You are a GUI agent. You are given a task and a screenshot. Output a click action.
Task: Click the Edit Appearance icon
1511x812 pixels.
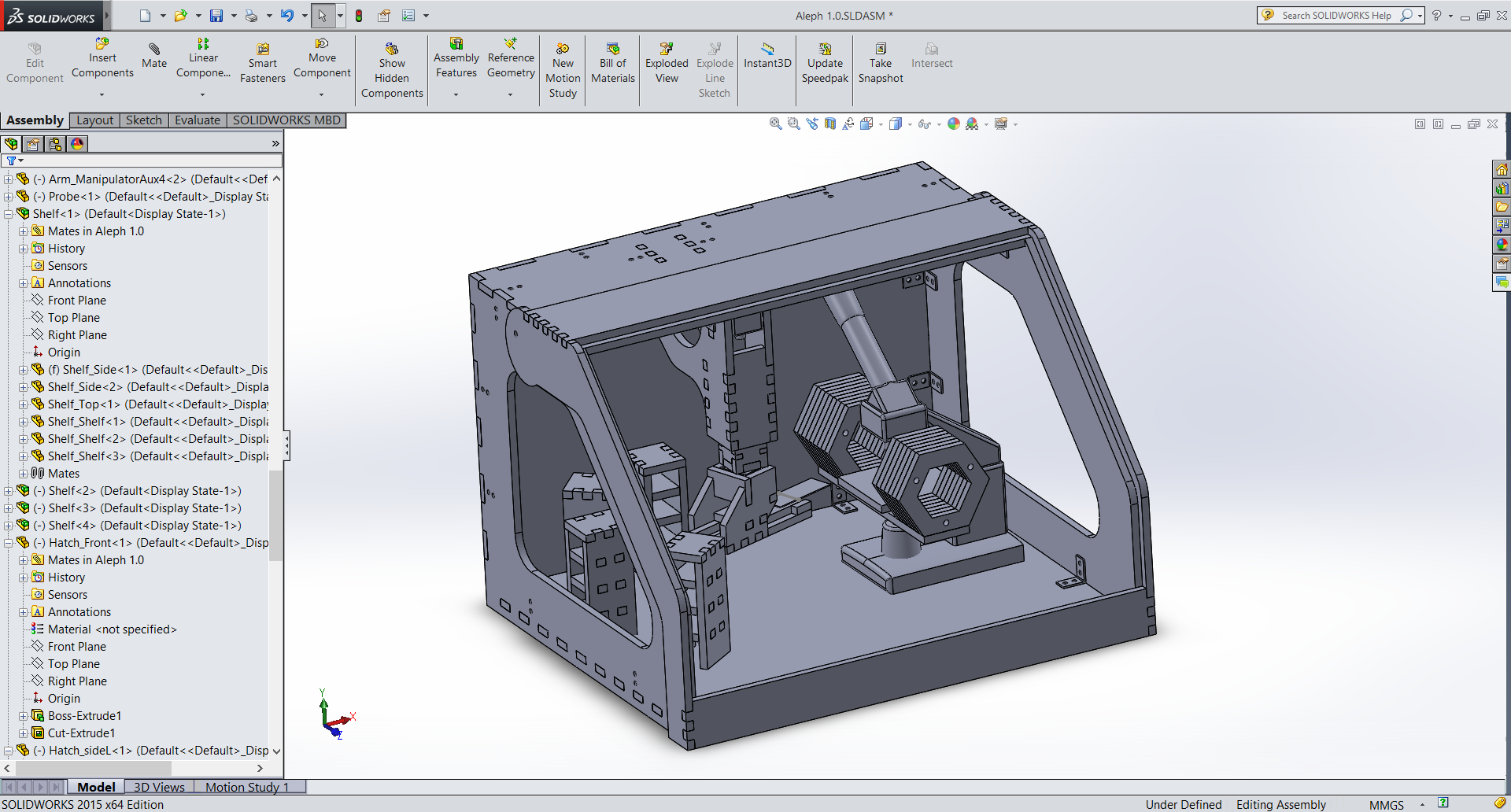pyautogui.click(x=954, y=124)
